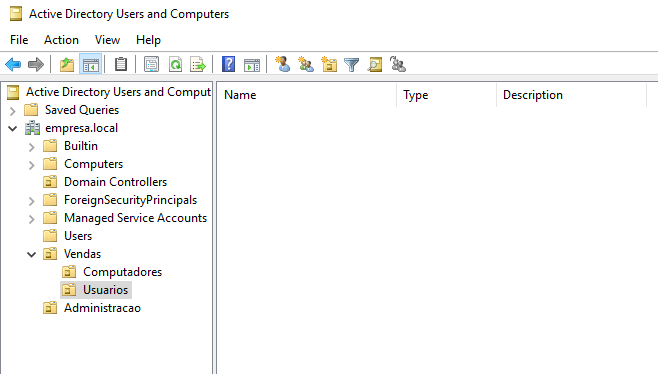Select Saved Queries label in tree
The width and height of the screenshot is (658, 374).
coord(82,110)
